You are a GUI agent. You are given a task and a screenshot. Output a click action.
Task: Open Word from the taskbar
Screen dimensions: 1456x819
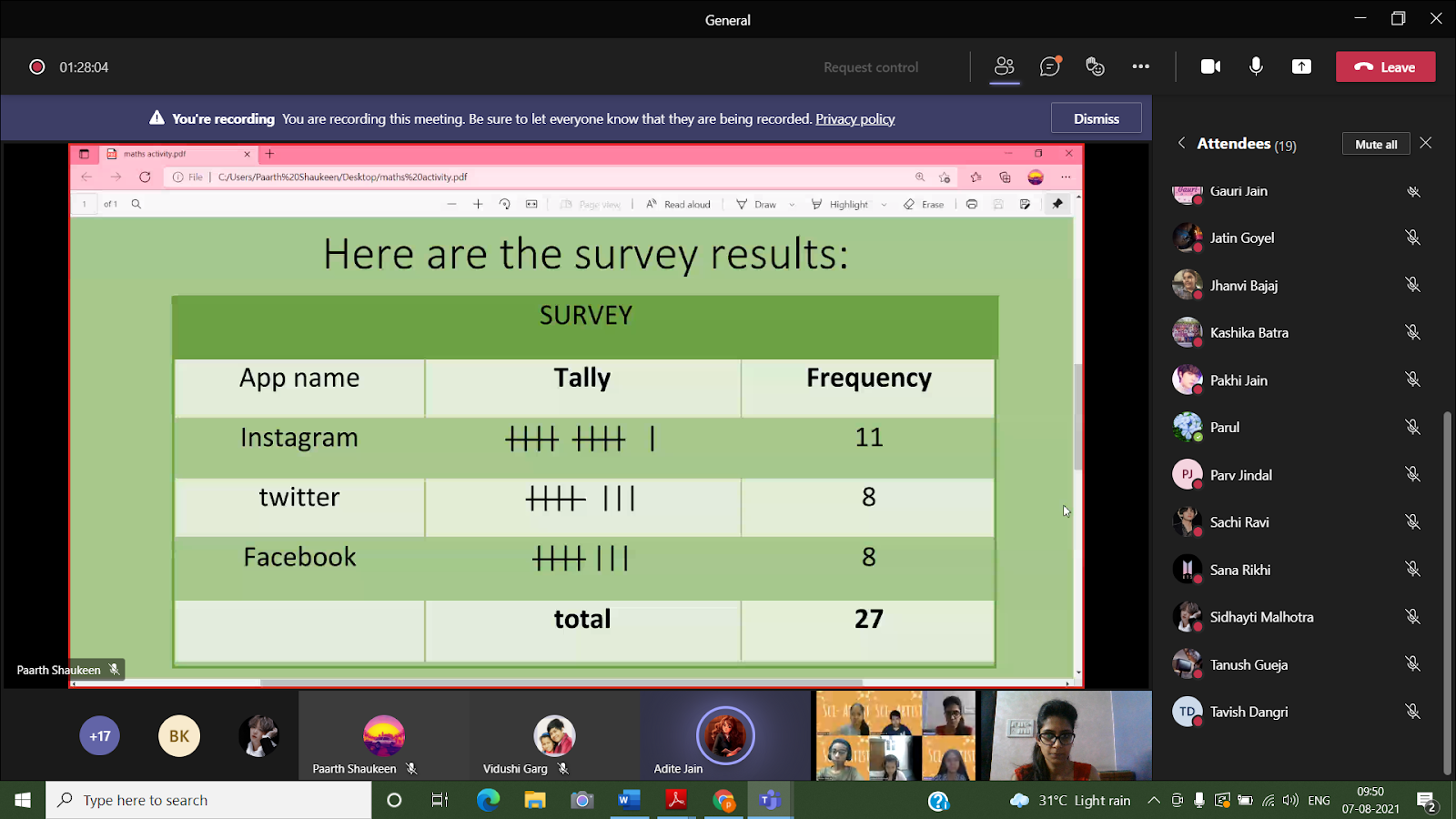(x=629, y=800)
